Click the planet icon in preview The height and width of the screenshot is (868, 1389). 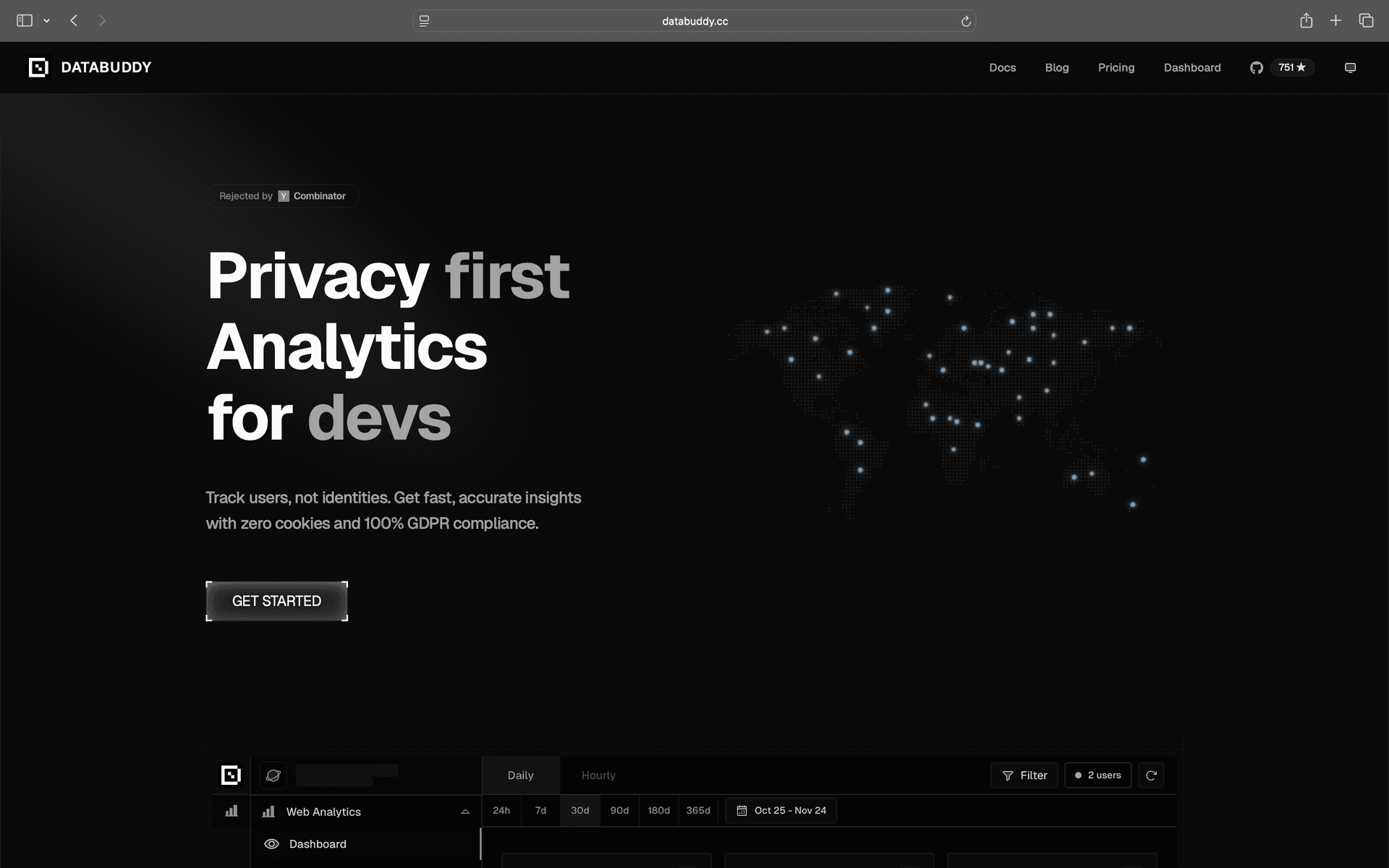coord(273,775)
